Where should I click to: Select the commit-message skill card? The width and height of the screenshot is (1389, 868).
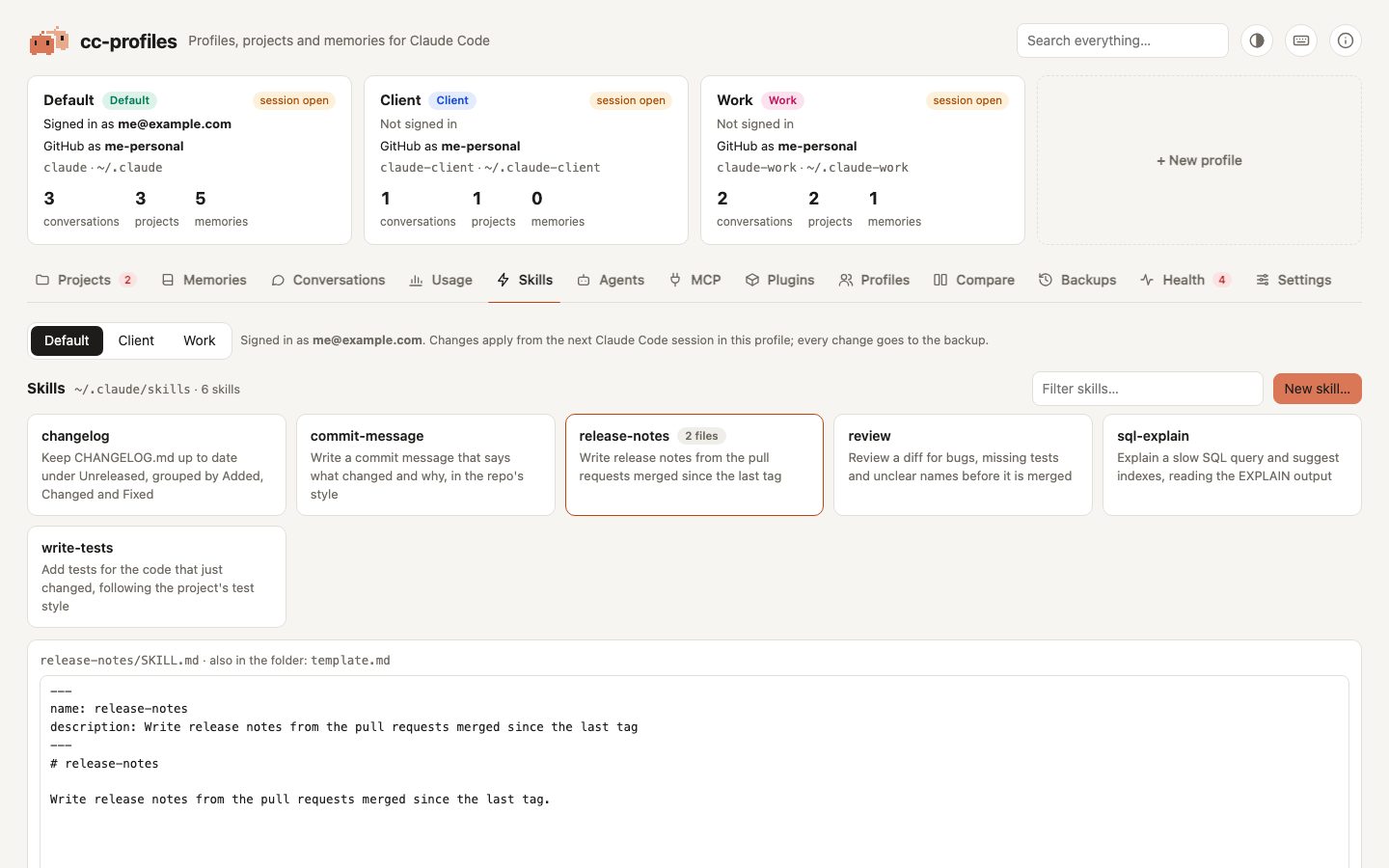[425, 465]
